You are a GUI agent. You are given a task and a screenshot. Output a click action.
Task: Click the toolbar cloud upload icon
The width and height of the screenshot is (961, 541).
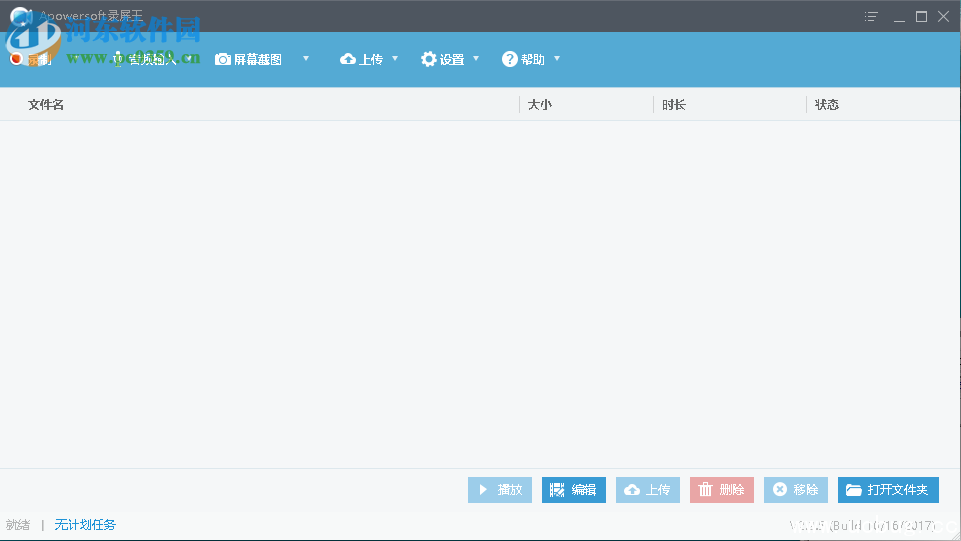348,59
